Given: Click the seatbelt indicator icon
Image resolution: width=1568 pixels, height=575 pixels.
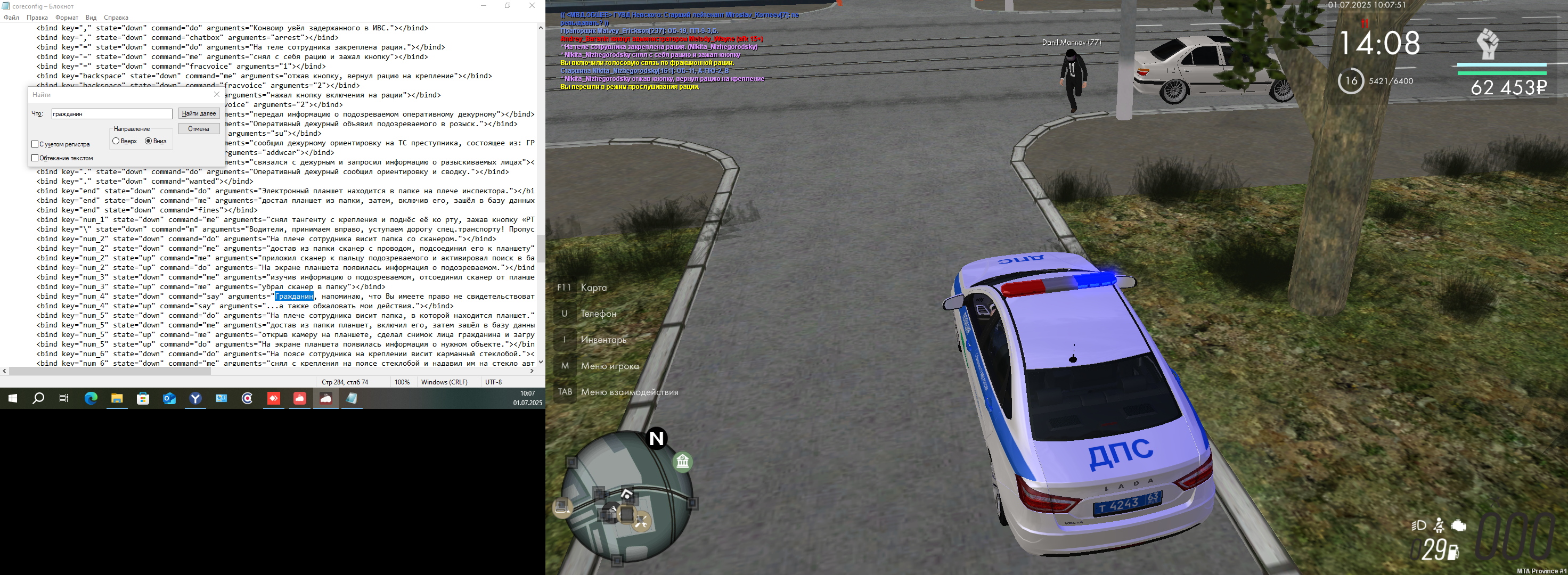Looking at the screenshot, I should coord(1439,525).
